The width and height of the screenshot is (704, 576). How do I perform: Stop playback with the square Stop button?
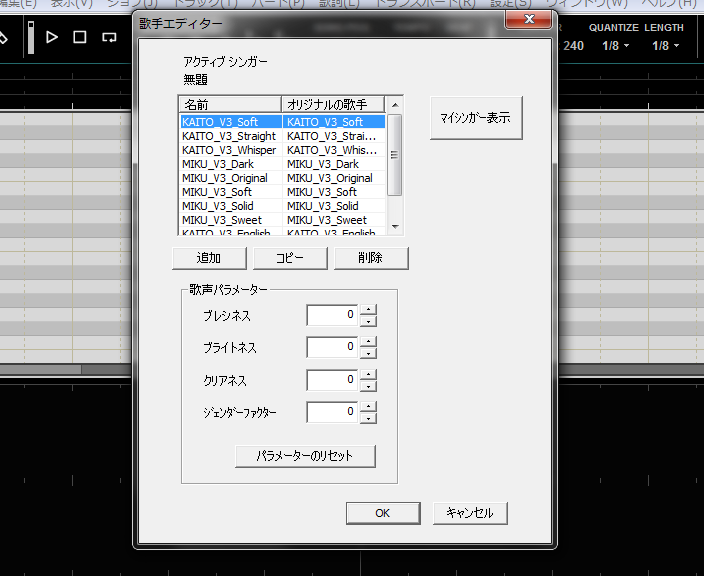(80, 37)
